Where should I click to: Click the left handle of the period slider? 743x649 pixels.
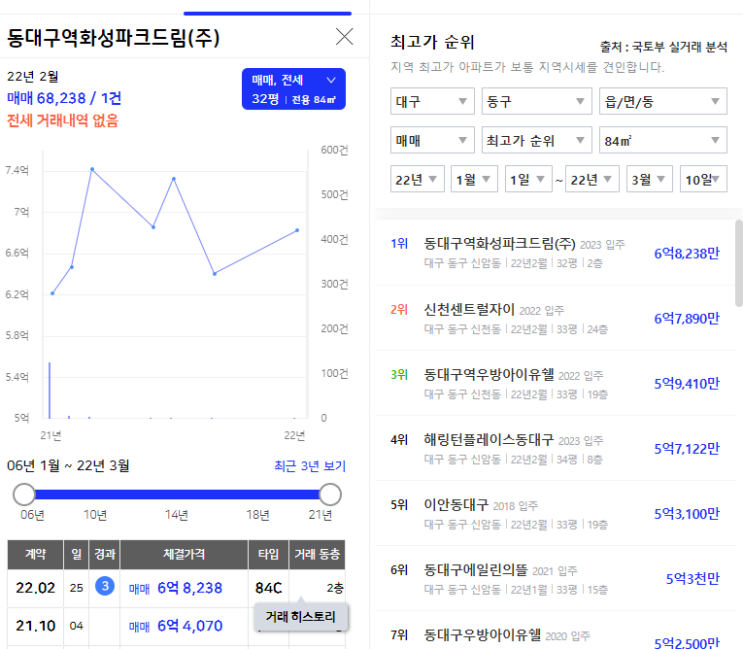[24, 495]
